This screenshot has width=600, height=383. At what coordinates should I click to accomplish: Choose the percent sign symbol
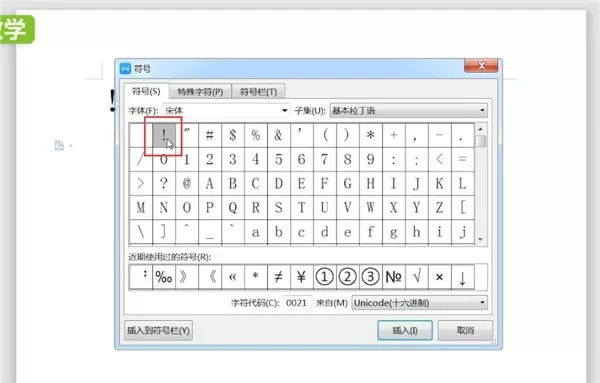256,135
